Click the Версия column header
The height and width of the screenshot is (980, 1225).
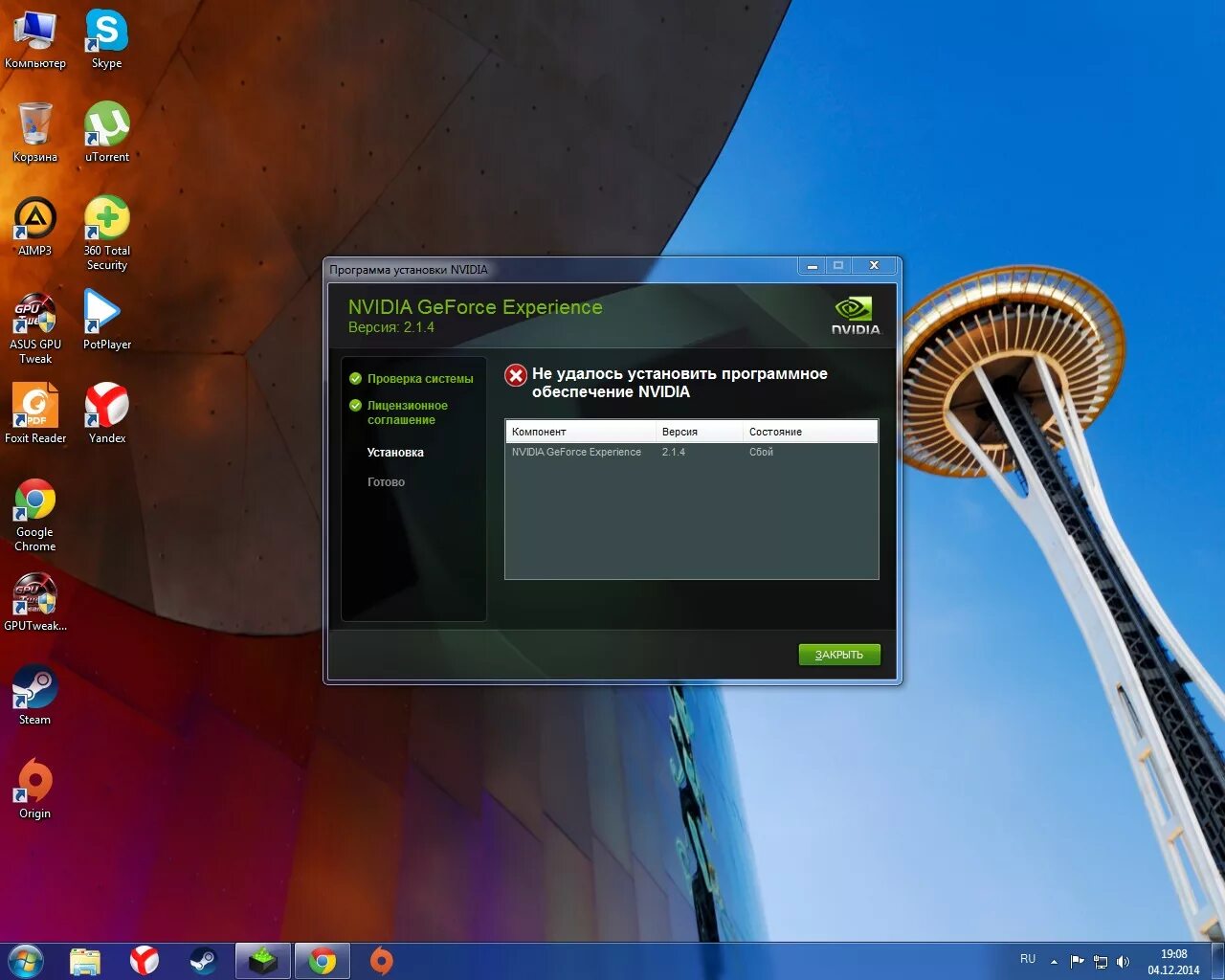699,432
